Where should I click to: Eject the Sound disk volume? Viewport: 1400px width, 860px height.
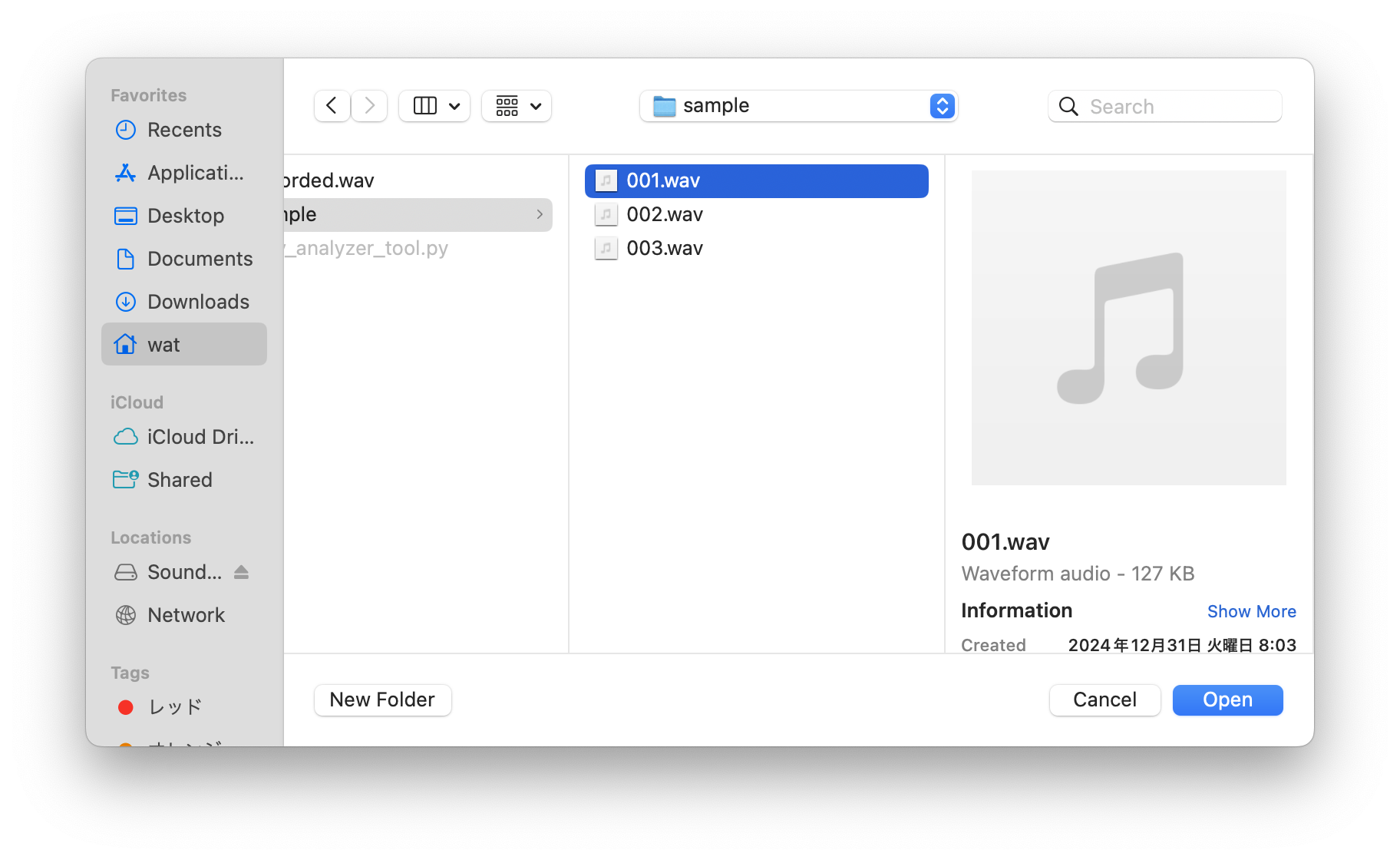241,572
